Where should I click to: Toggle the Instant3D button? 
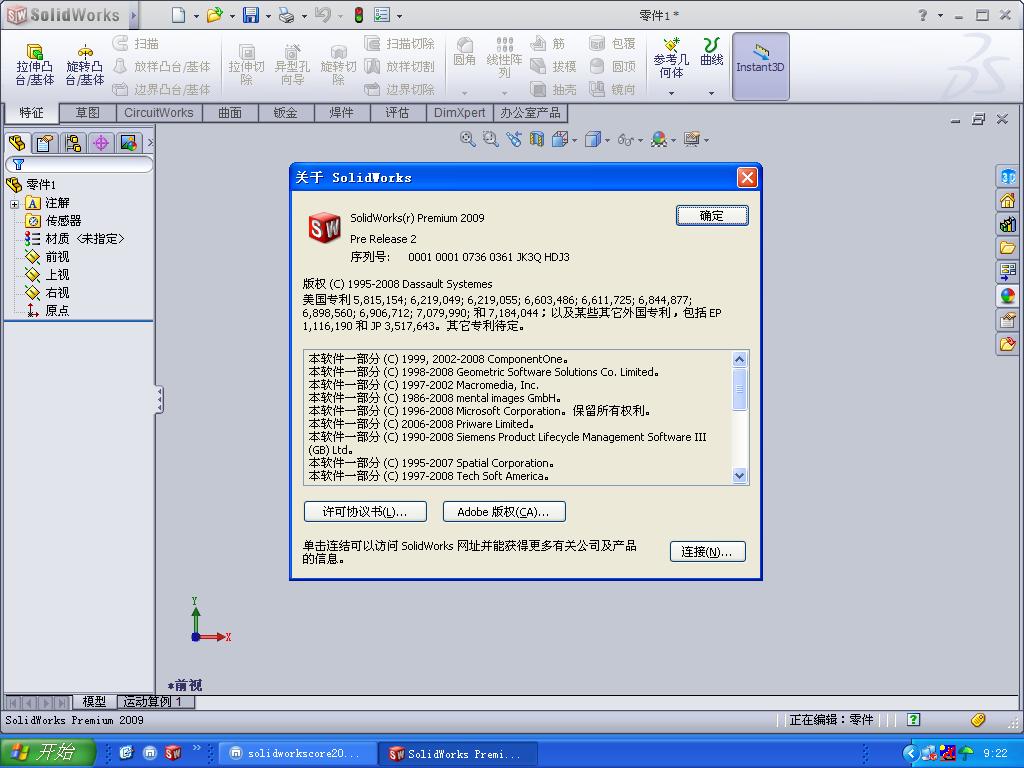tap(760, 66)
